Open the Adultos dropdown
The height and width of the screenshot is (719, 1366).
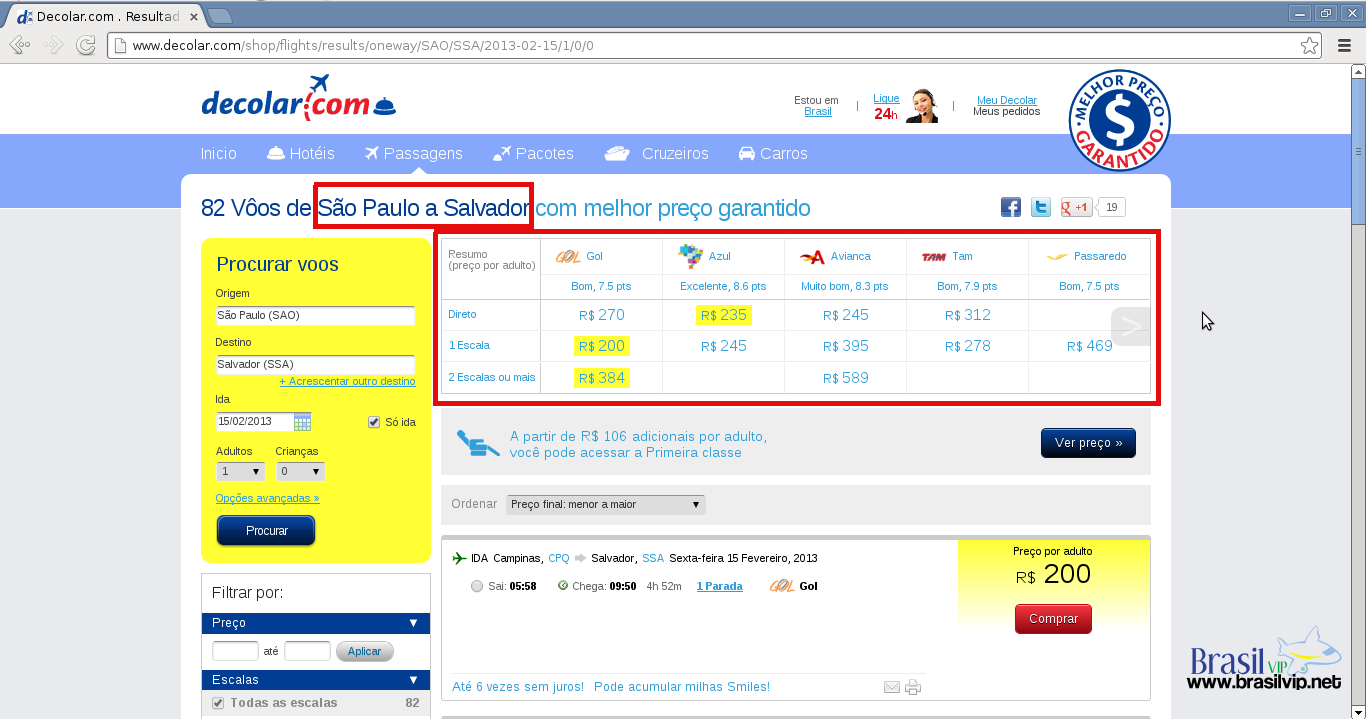tap(241, 471)
